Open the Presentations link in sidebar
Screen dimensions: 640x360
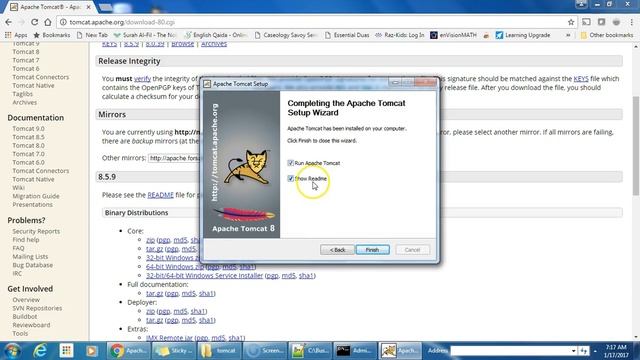point(32,204)
